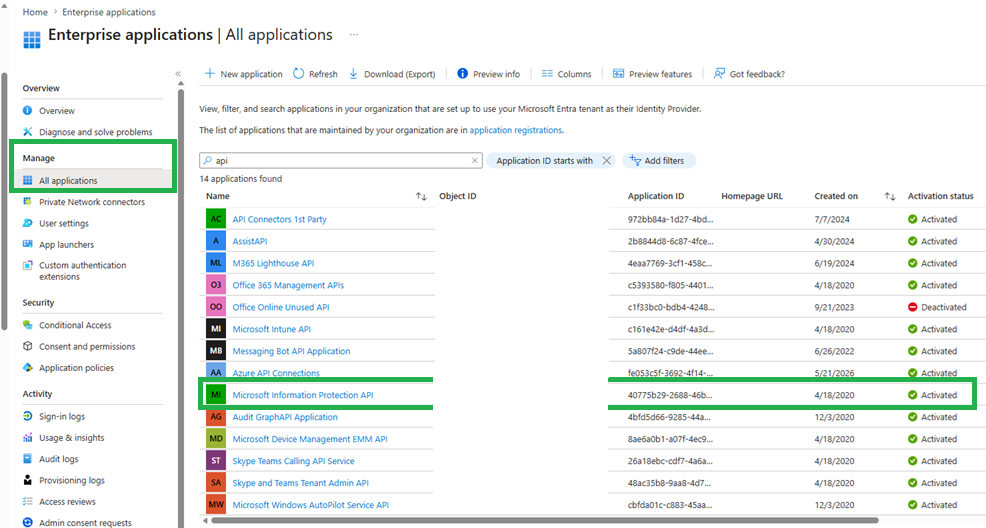Open Preview features
Screen dimensions: 986x528
click(653, 74)
